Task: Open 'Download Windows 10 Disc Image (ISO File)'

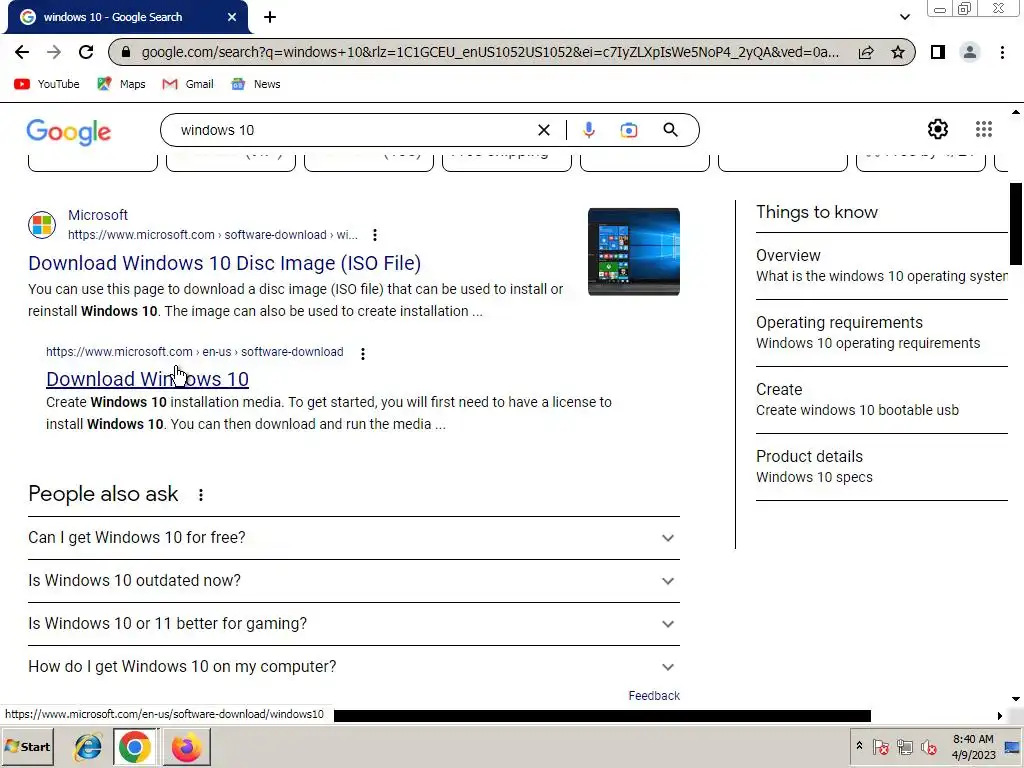Action: [224, 263]
